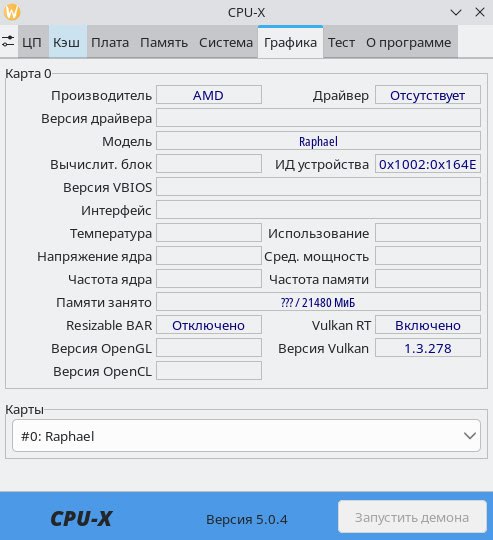Expand the Карты dropdown showing #0: Raphael
The width and height of the screenshot is (493, 540).
click(x=246, y=436)
